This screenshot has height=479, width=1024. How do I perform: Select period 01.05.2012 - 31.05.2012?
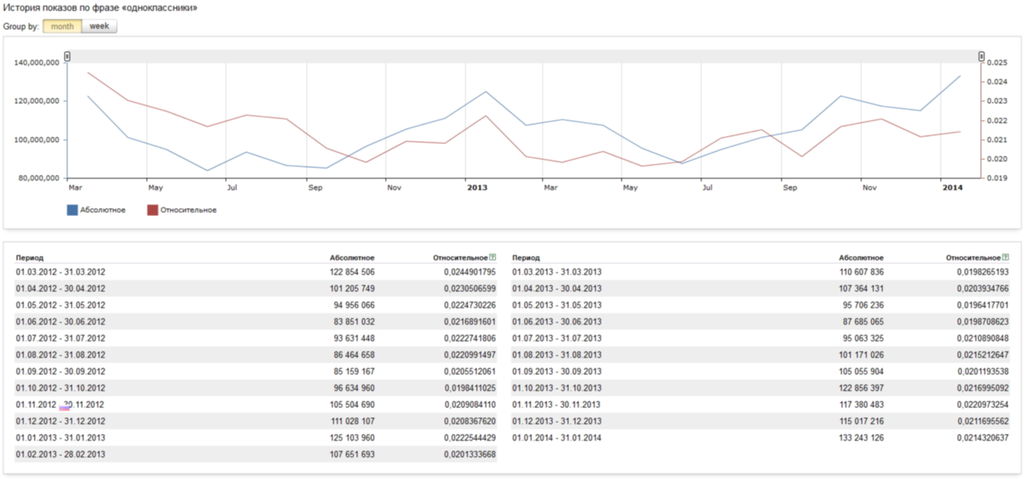pyautogui.click(x=61, y=305)
